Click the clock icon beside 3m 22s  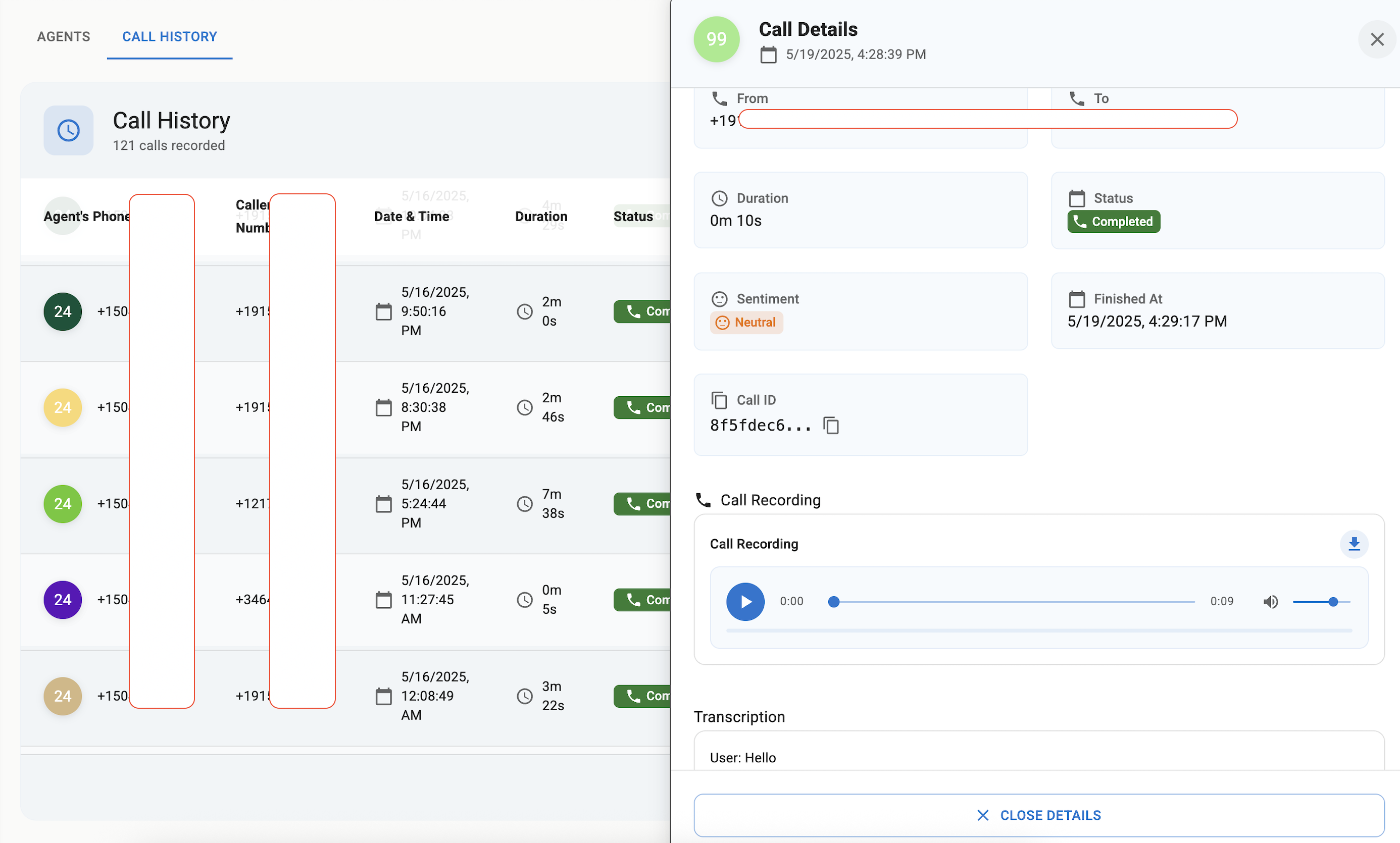524,697
